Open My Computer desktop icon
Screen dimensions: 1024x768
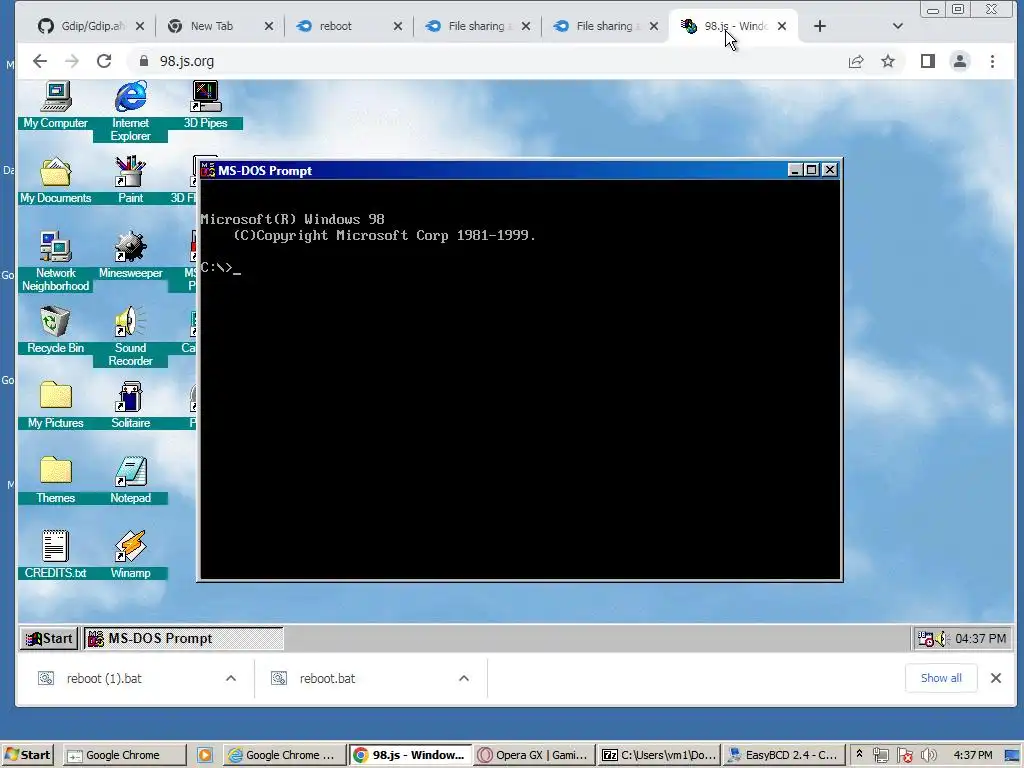[x=56, y=104]
